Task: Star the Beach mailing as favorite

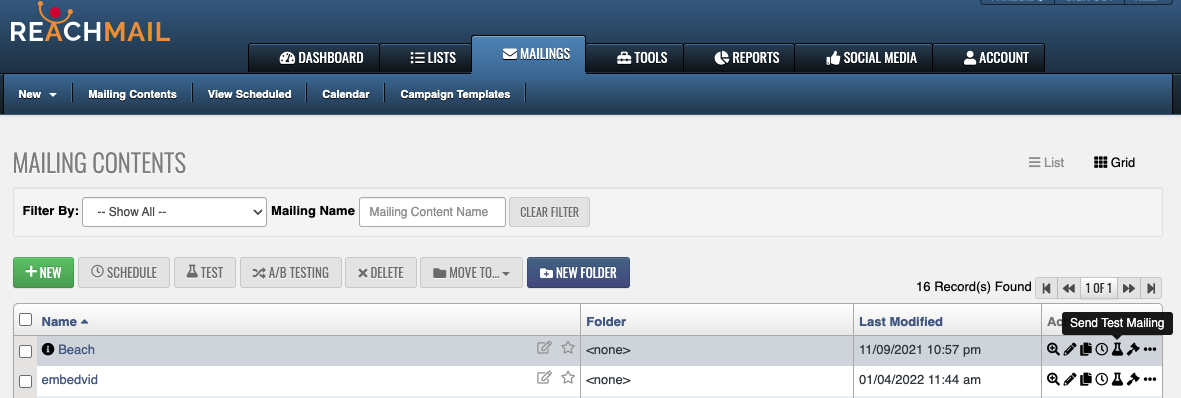Action: tap(568, 347)
